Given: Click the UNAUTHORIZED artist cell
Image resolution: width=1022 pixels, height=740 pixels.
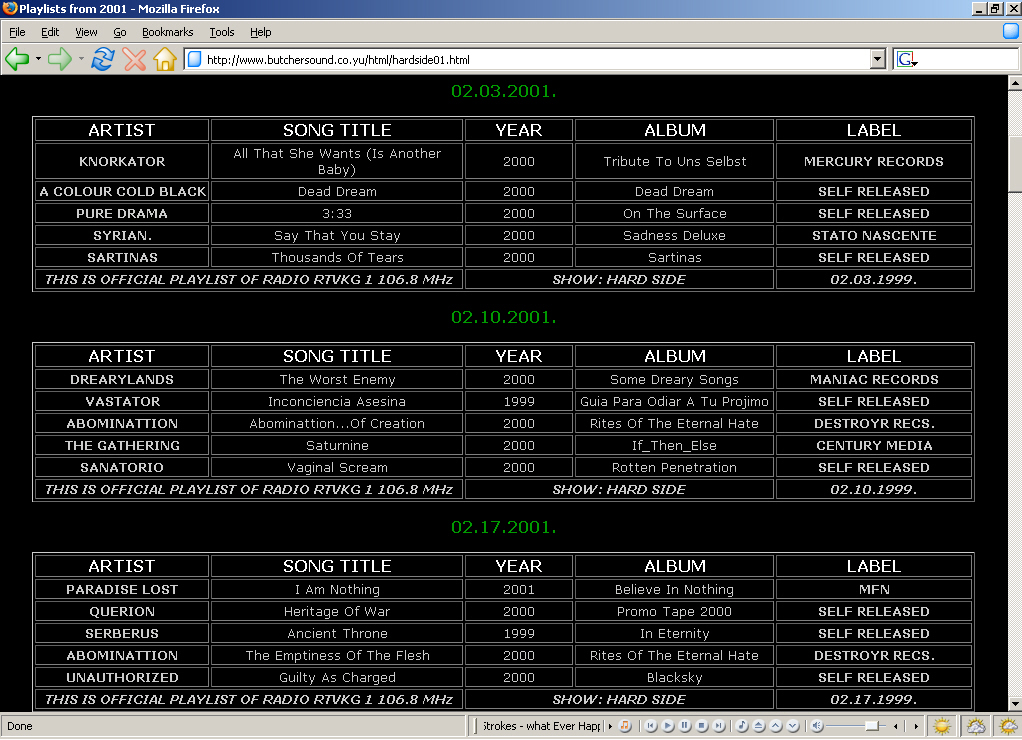Looking at the screenshot, I should click(x=122, y=677).
